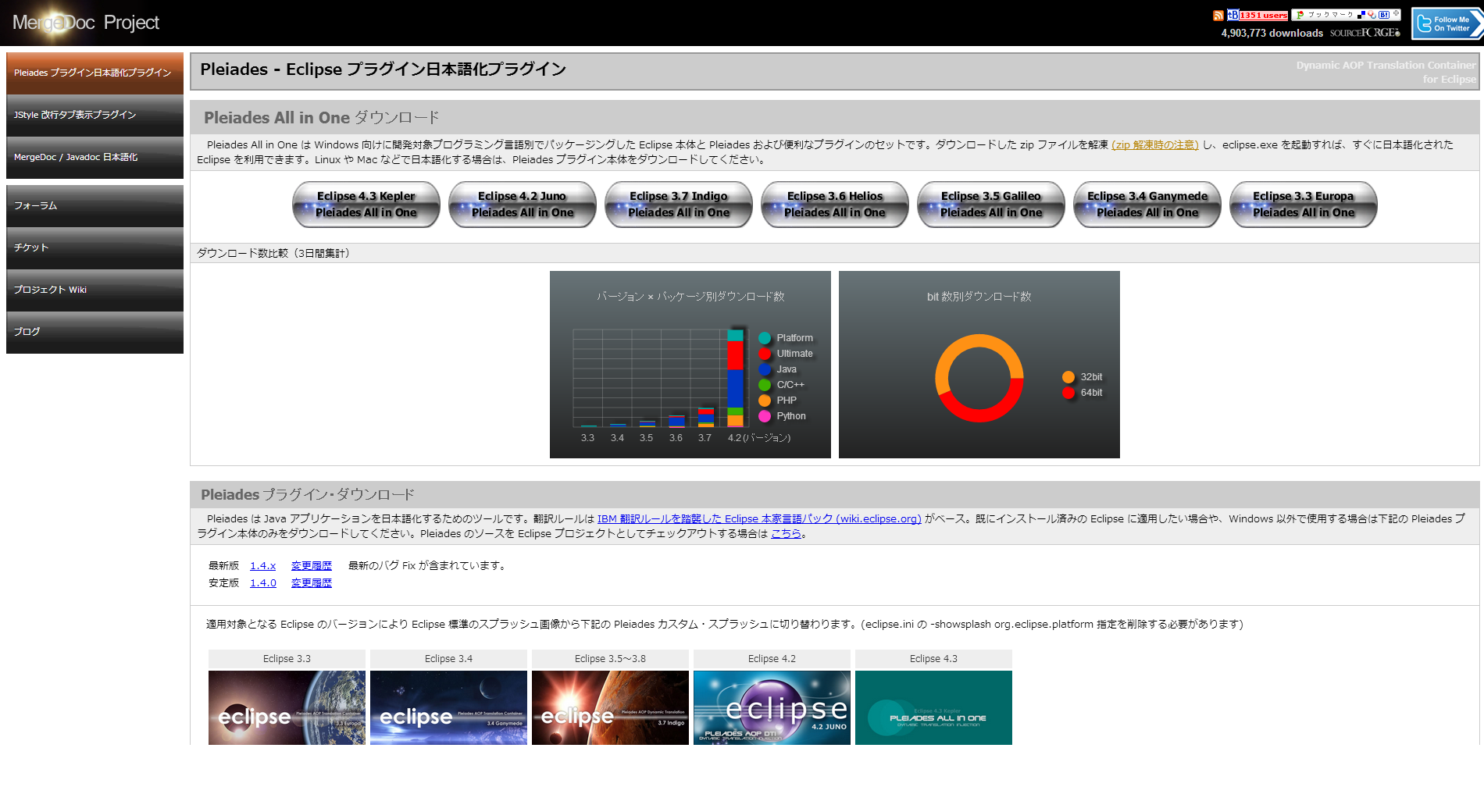The image size is (1484, 812).
Task: Open the RSS feed icon
Action: 1217,14
